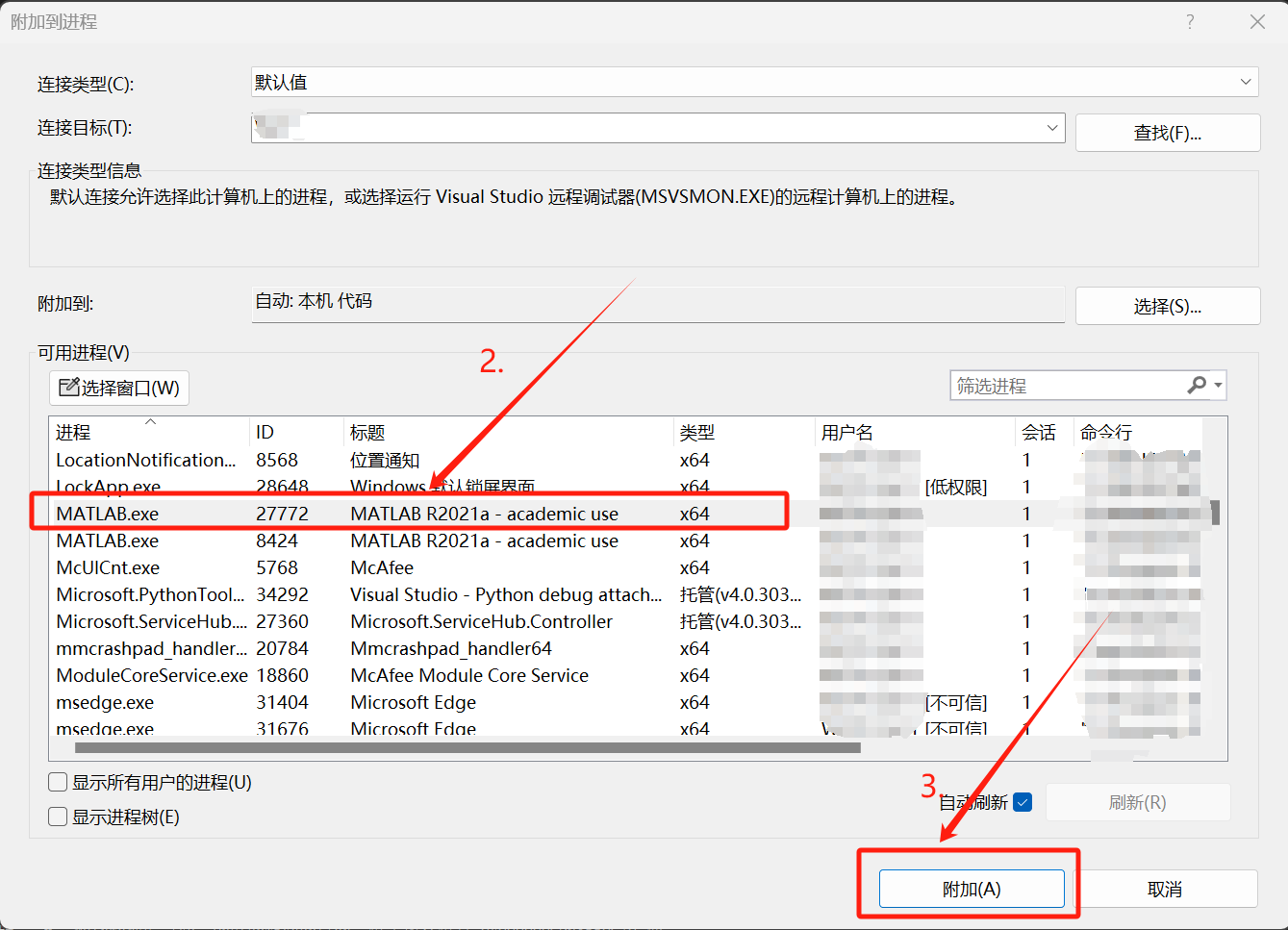This screenshot has width=1288, height=930.
Task: Sort by the 类型 column header
Action: click(x=744, y=432)
